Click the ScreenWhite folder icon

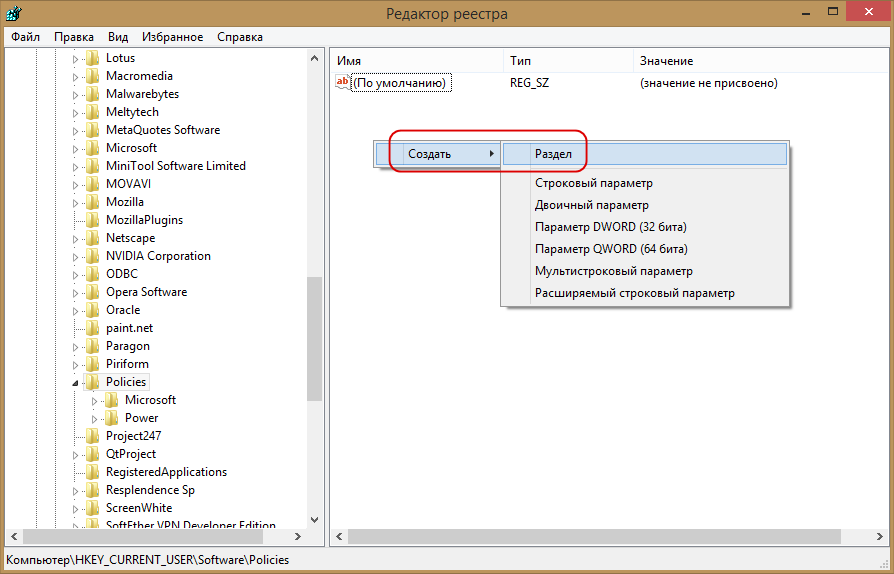tap(92, 508)
